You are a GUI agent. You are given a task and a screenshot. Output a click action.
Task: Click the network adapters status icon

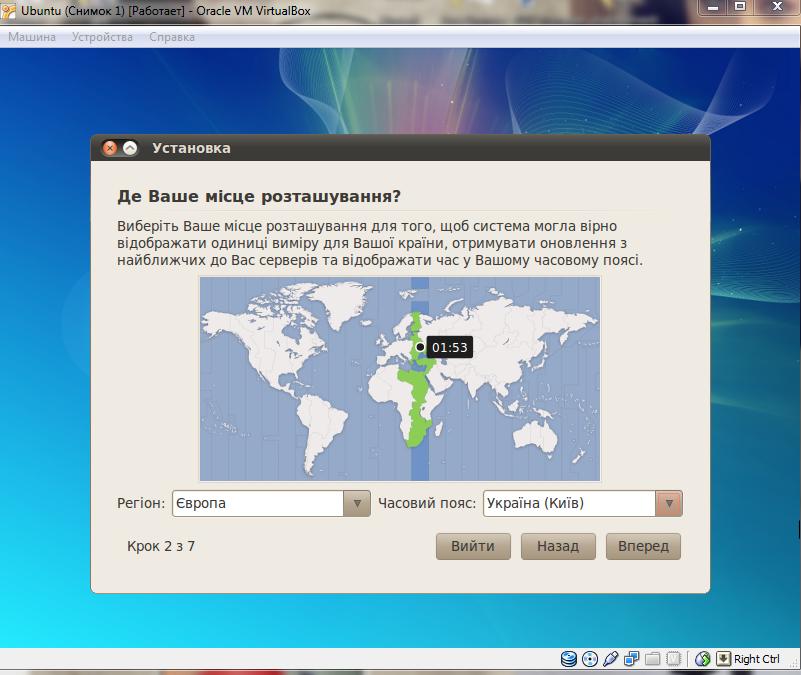[x=631, y=659]
